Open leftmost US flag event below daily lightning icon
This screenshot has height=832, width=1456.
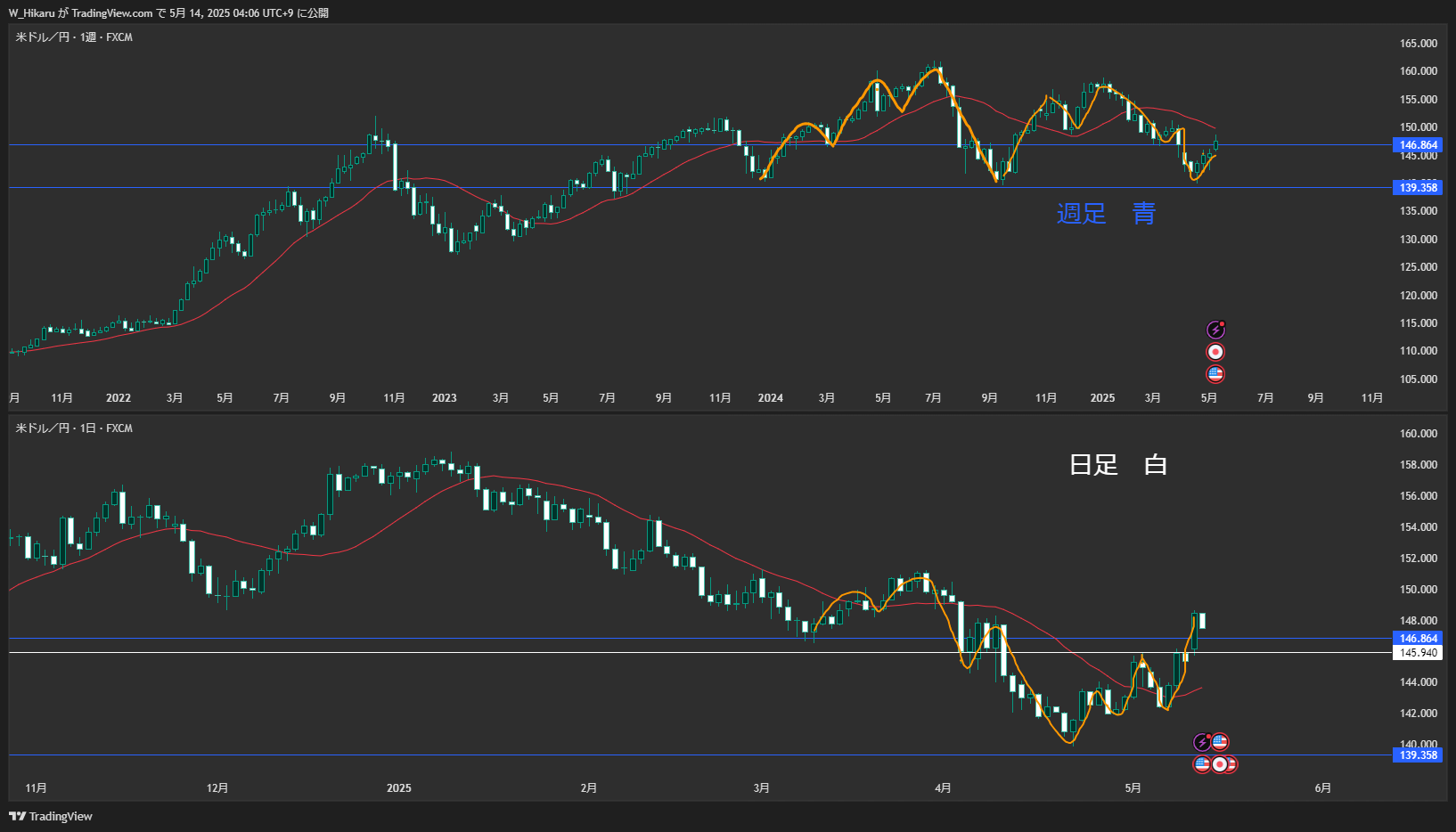[1202, 764]
